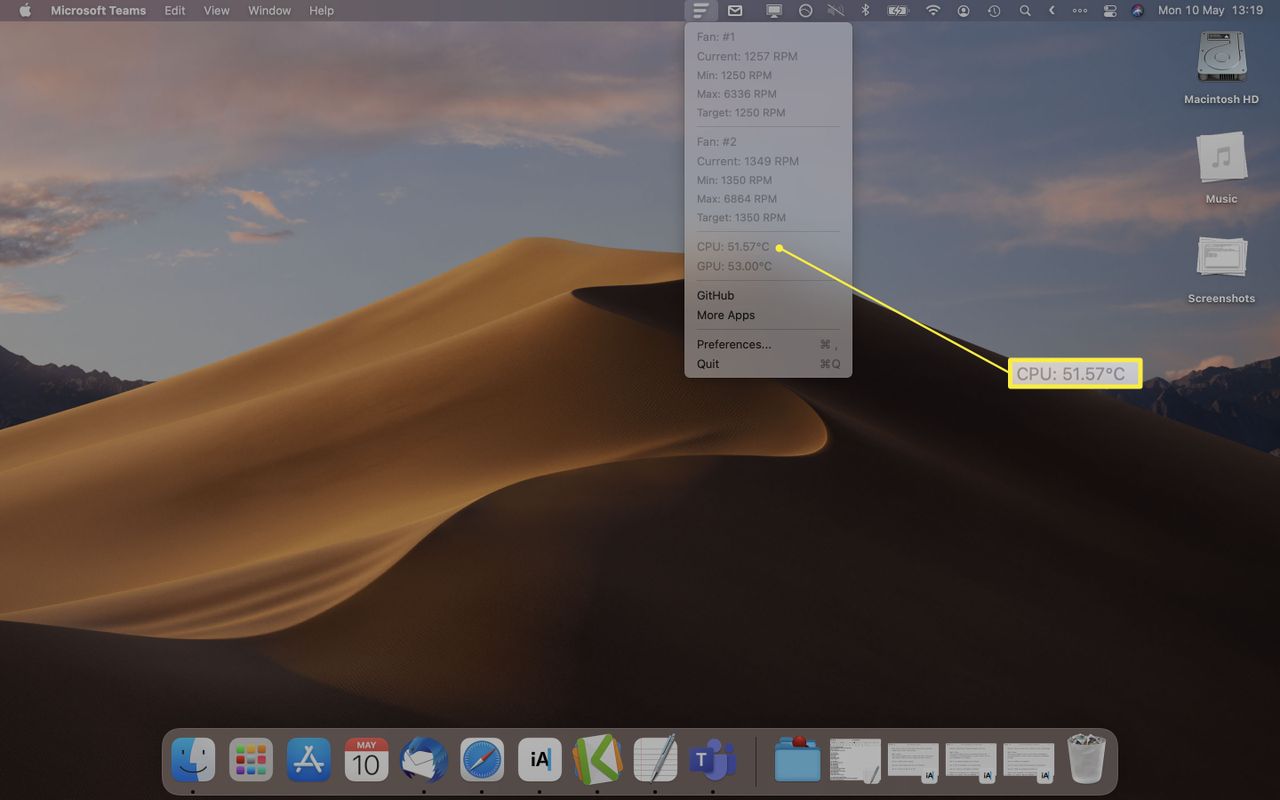The width and height of the screenshot is (1280, 800).
Task: Open the Apple menu
Action: click(x=25, y=10)
